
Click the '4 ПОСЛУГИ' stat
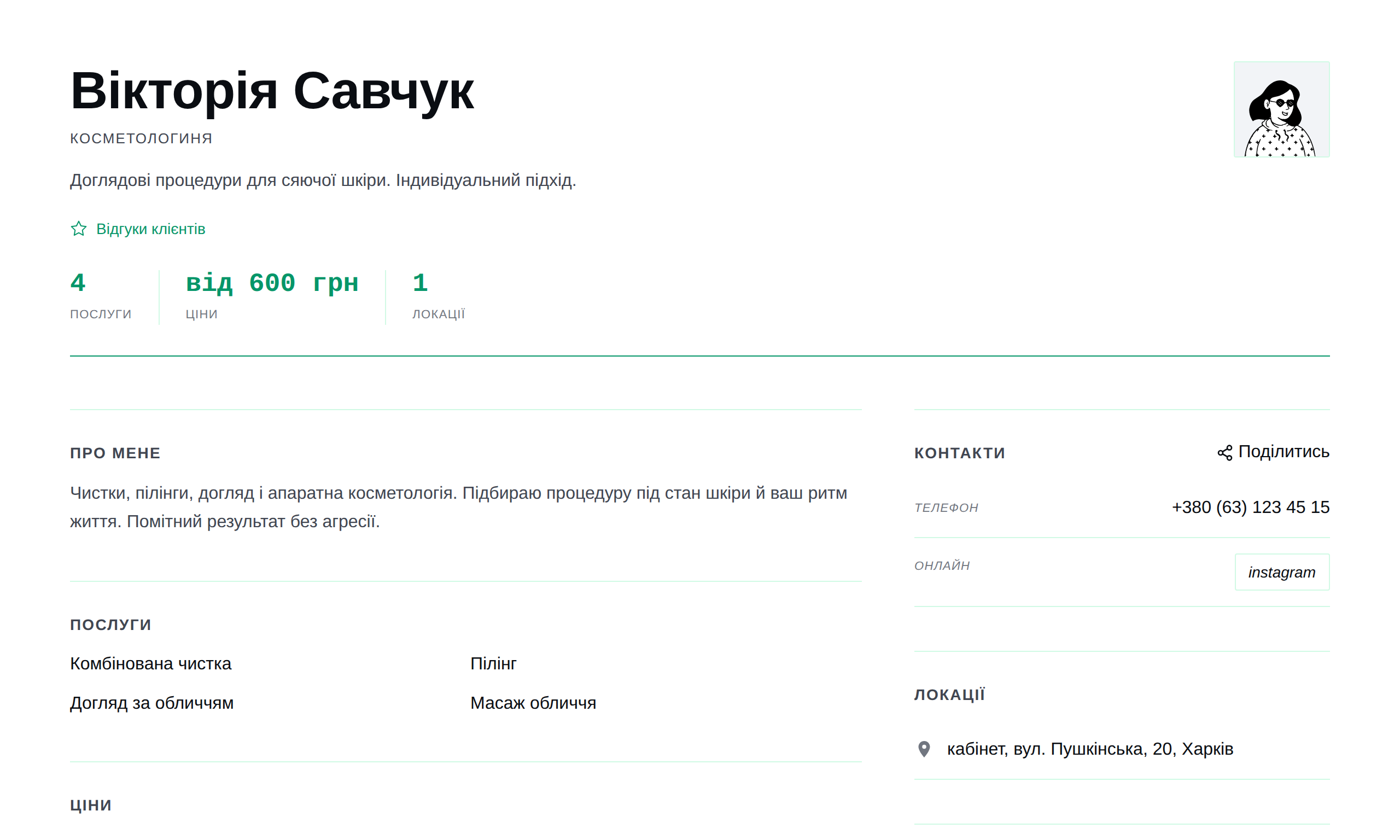(x=101, y=296)
